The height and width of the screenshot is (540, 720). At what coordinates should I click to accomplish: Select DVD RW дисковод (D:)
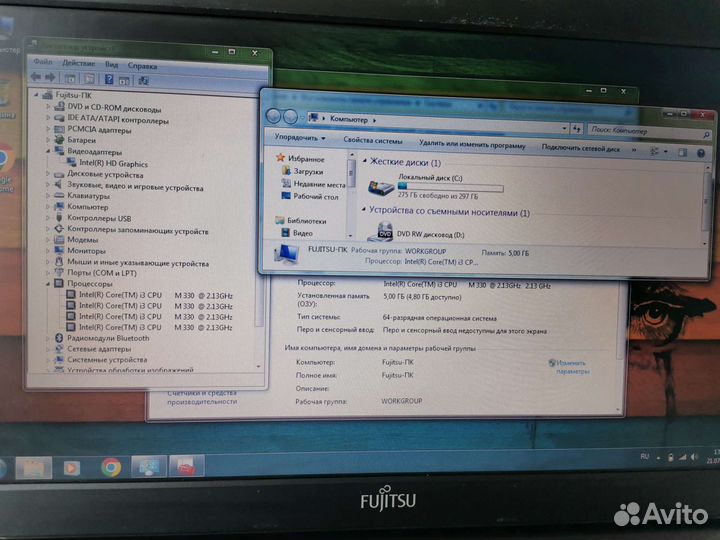pyautogui.click(x=431, y=235)
